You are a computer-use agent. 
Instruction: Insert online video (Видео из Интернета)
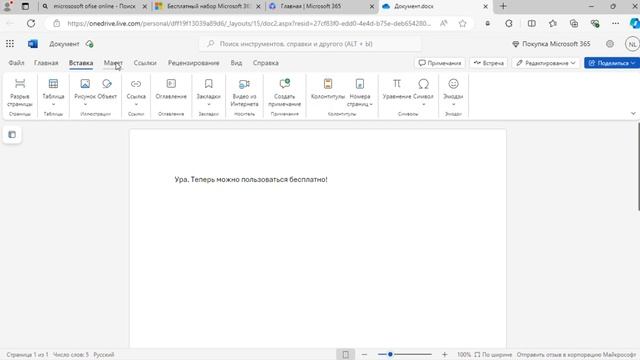(244, 93)
